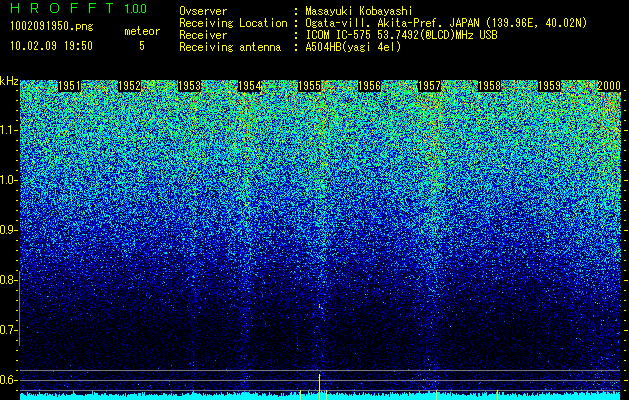Select the observer name Masayuki Kobayashi

[x=359, y=11]
